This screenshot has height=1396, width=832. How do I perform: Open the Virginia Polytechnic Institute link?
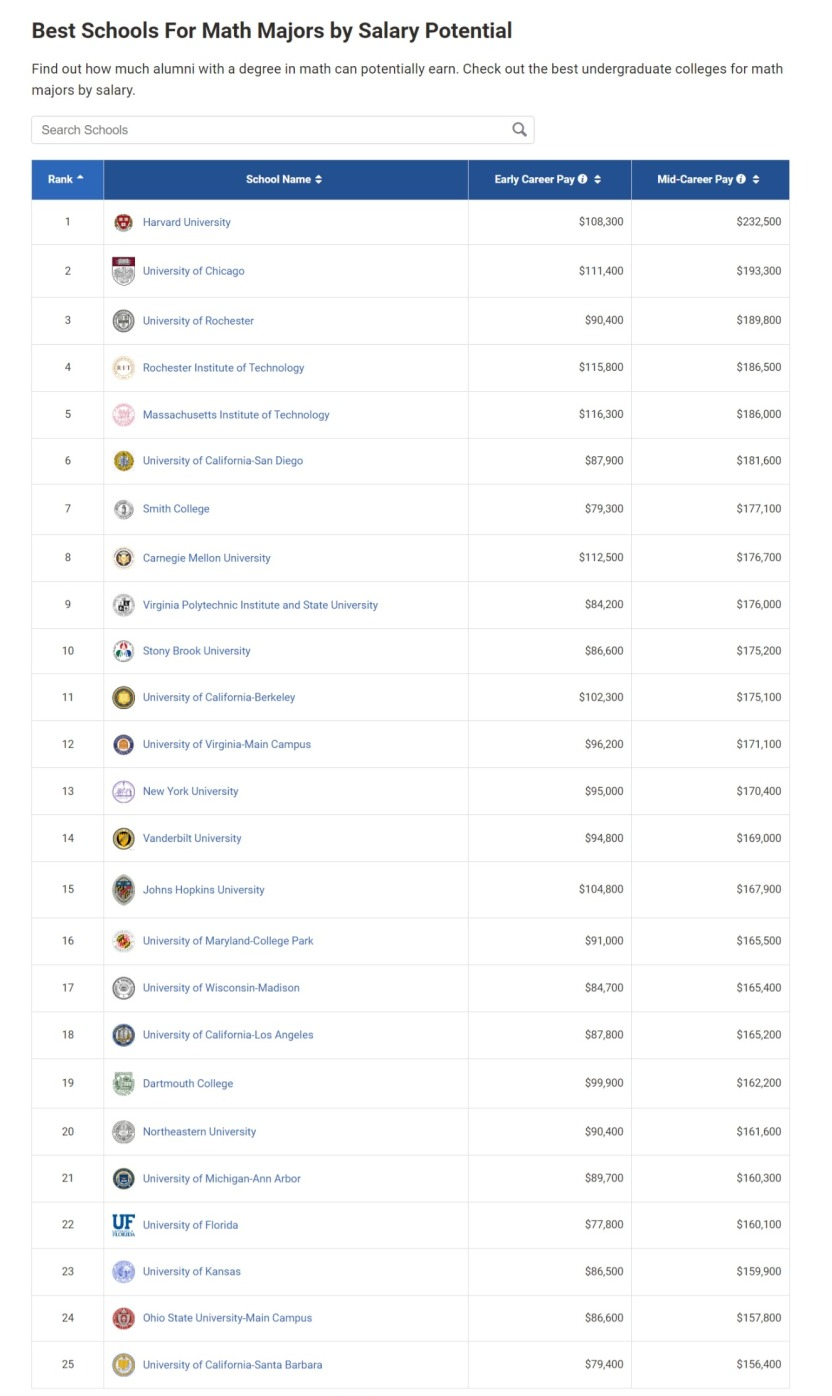click(x=261, y=605)
